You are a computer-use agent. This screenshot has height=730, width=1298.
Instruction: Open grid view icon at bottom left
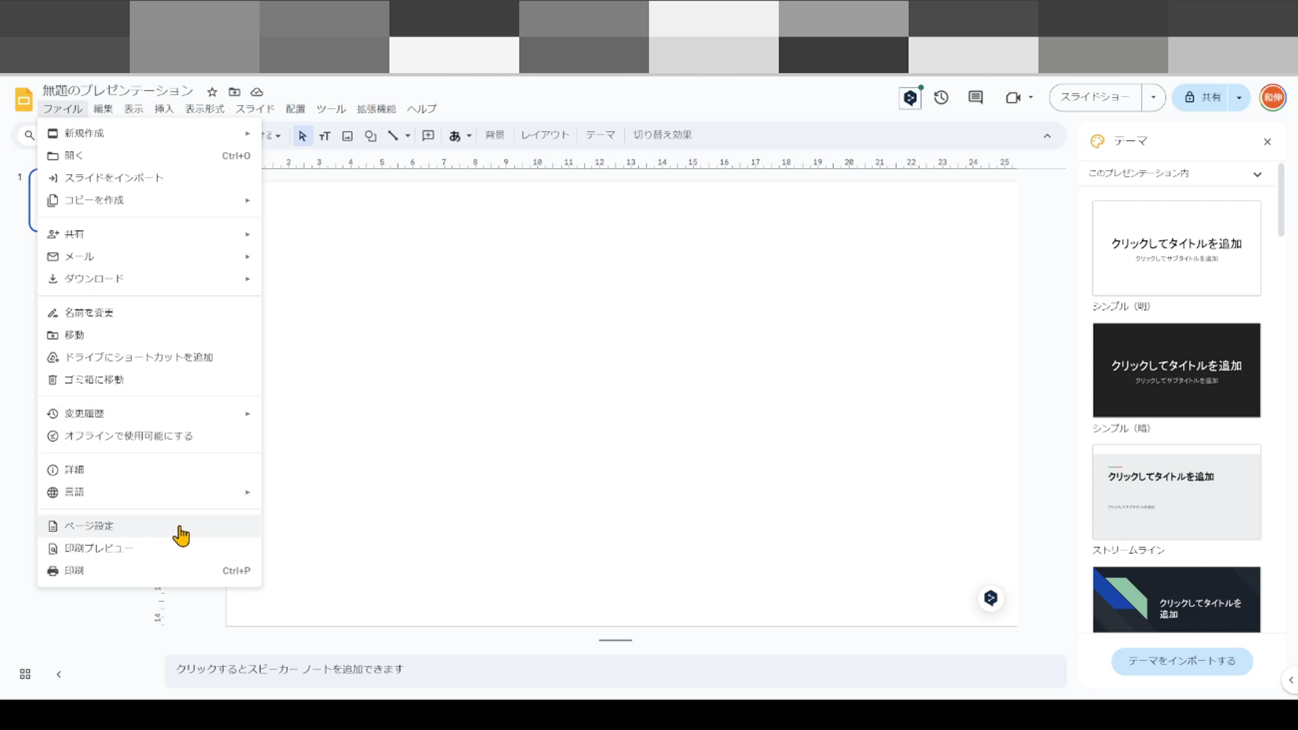click(25, 674)
